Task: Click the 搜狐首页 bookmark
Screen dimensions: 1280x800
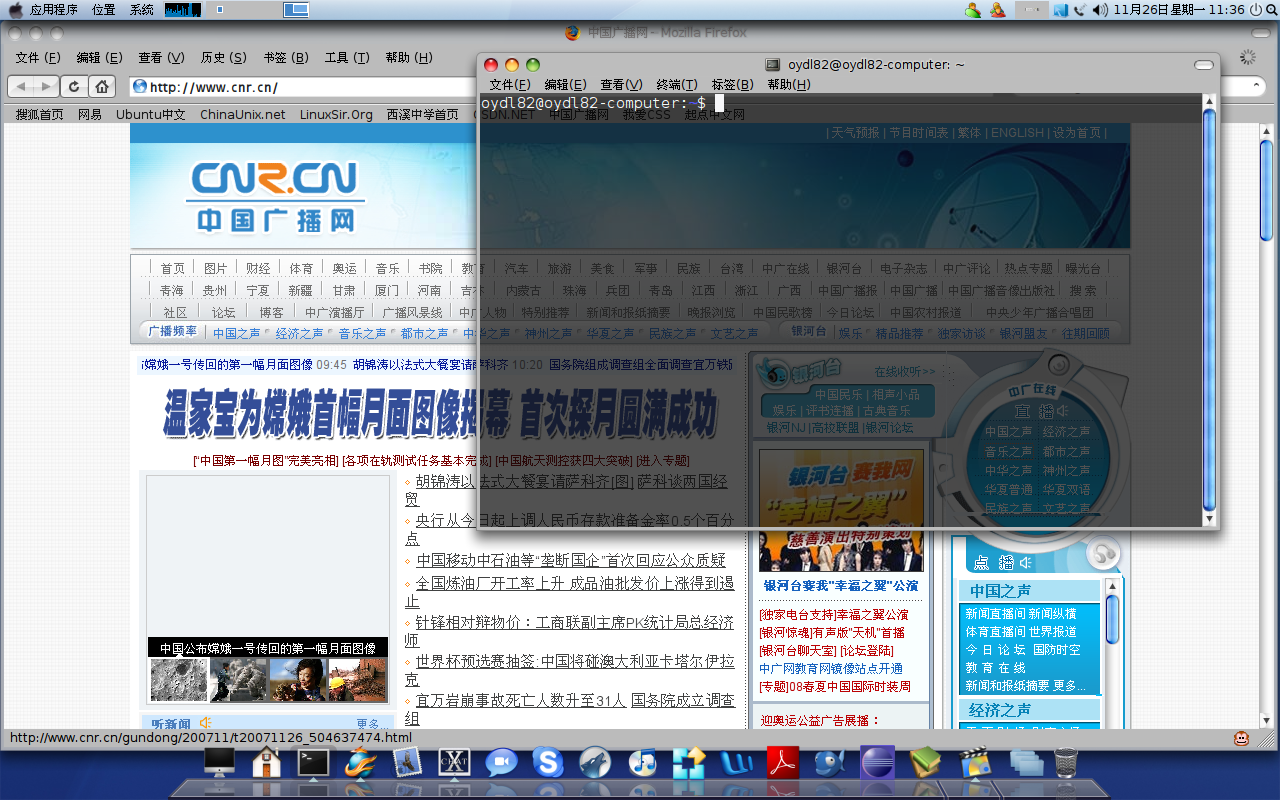Action: click(x=40, y=114)
